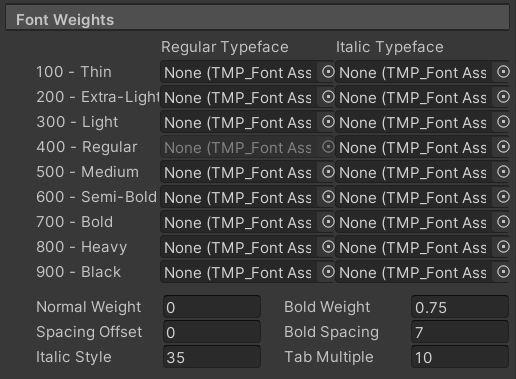Open object picker for 800 Heavy italic typeface
The width and height of the screenshot is (516, 379).
(503, 247)
